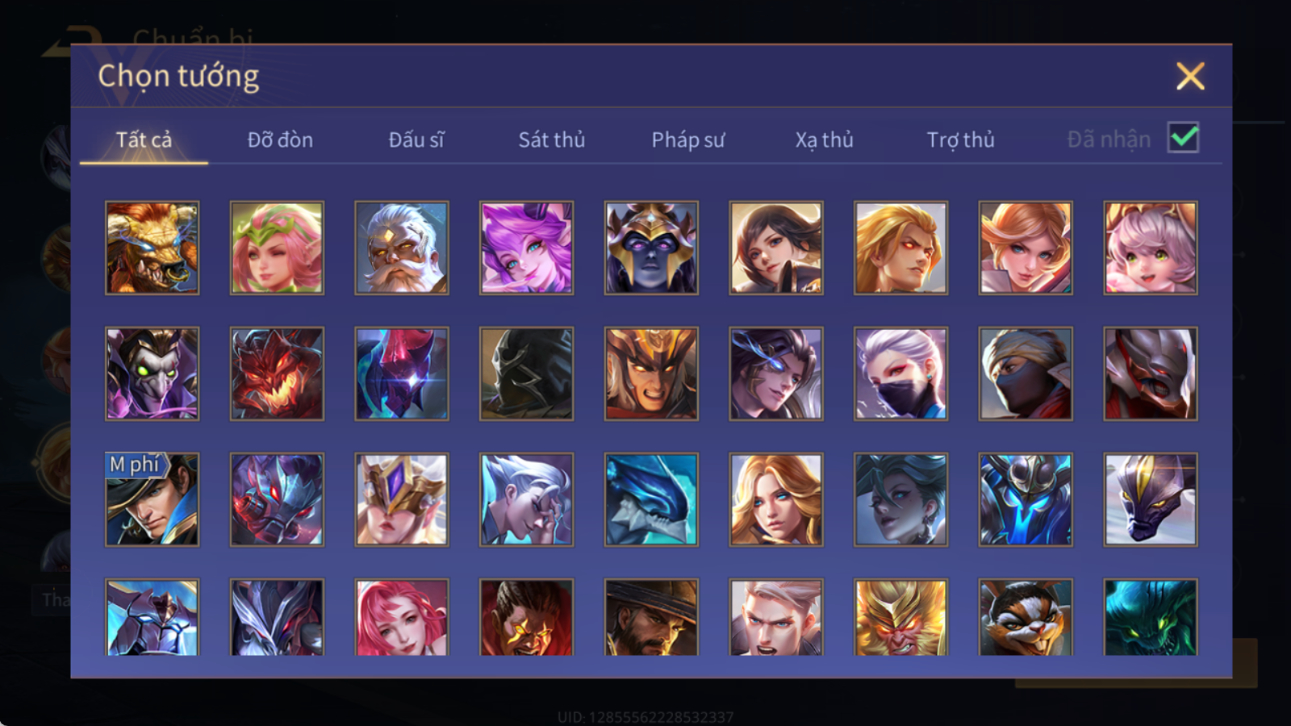Viewport: 1291px width, 726px height.
Task: Pick the green glowing-eyed dark monster
Action: pyautogui.click(x=1150, y=617)
